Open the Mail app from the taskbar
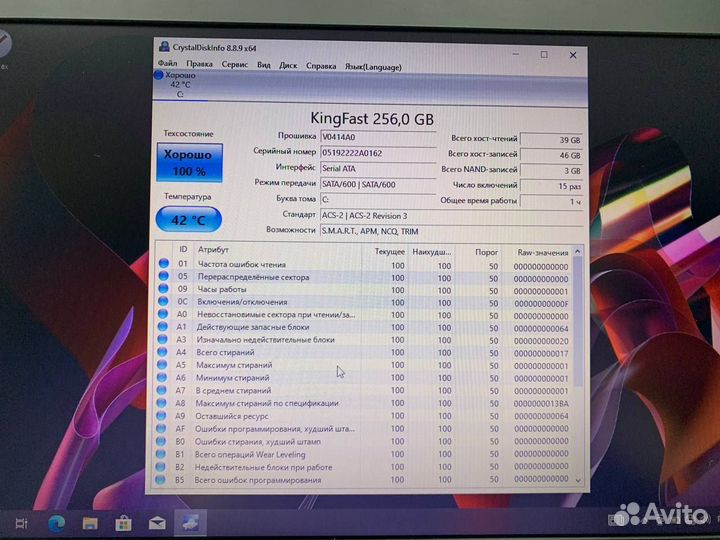The height and width of the screenshot is (540, 720). point(157,522)
